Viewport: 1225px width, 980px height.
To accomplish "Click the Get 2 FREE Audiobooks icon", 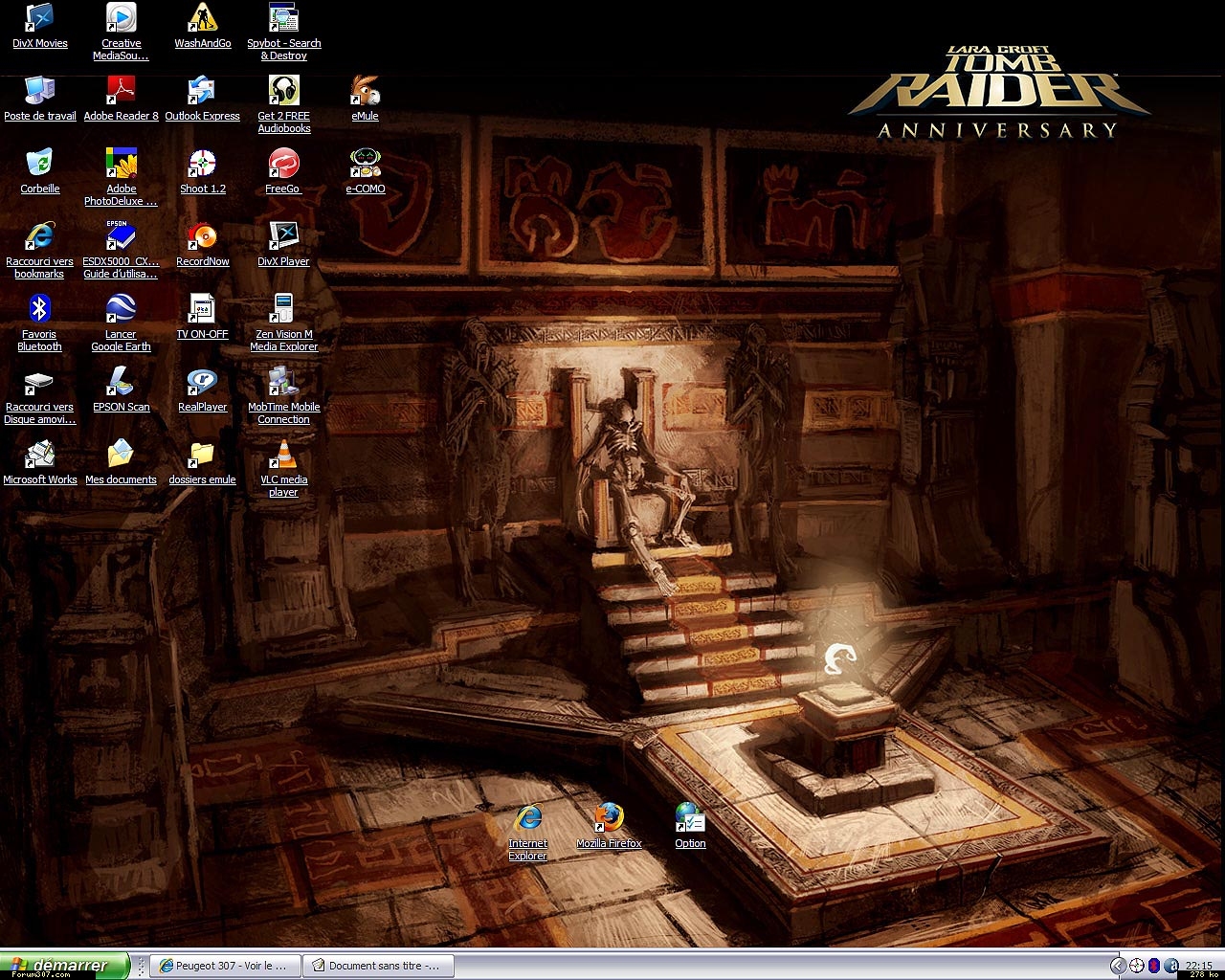I will tap(284, 105).
